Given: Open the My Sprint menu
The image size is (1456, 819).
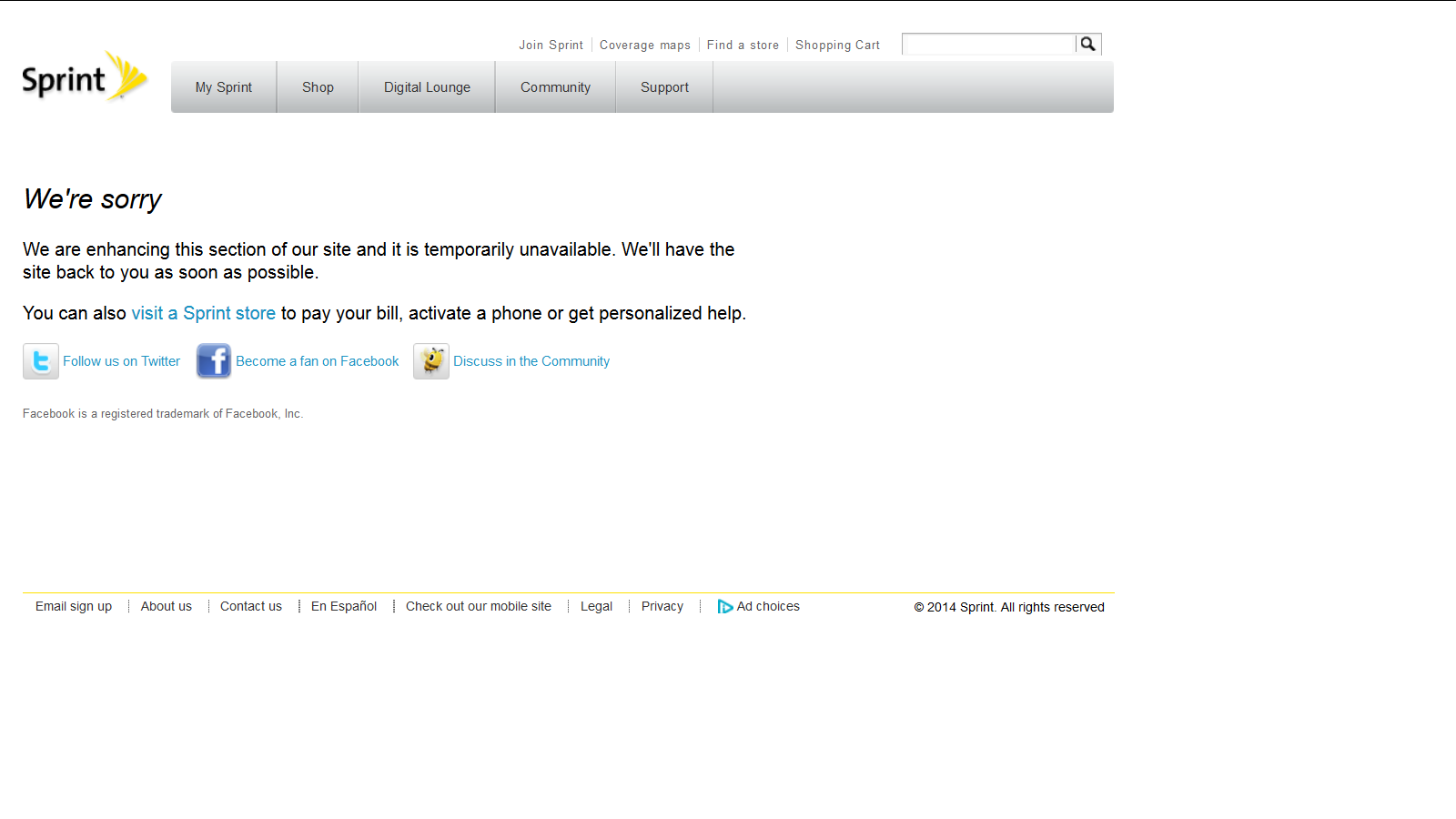Looking at the screenshot, I should [x=224, y=87].
